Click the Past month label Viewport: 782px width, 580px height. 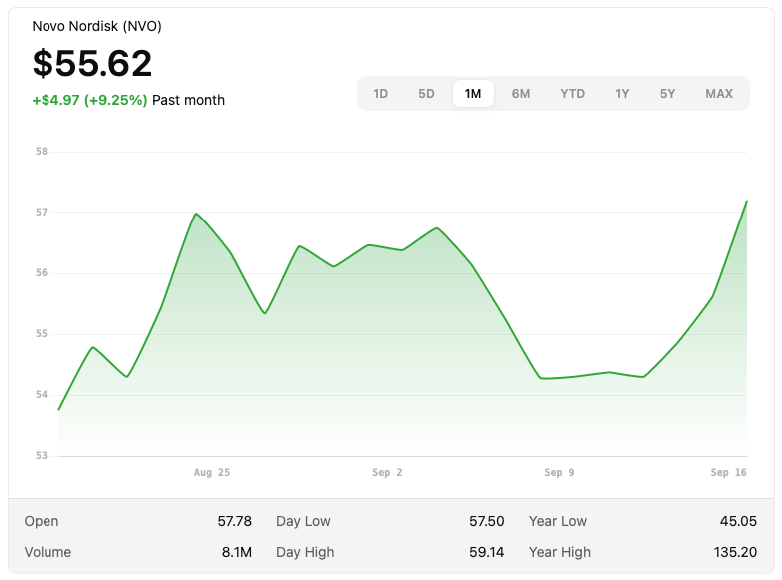(189, 100)
